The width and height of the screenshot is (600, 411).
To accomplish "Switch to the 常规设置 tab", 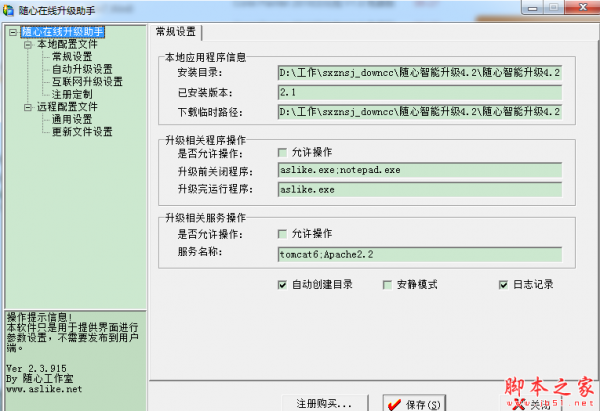I will pyautogui.click(x=176, y=32).
